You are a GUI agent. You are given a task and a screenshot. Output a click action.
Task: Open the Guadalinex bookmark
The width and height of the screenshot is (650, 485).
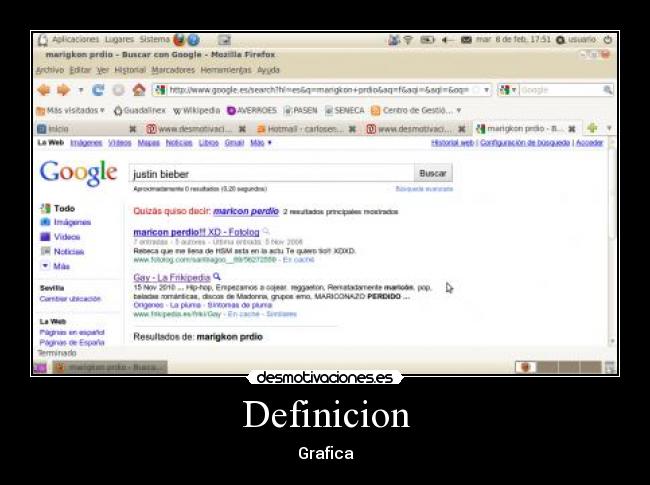click(140, 110)
